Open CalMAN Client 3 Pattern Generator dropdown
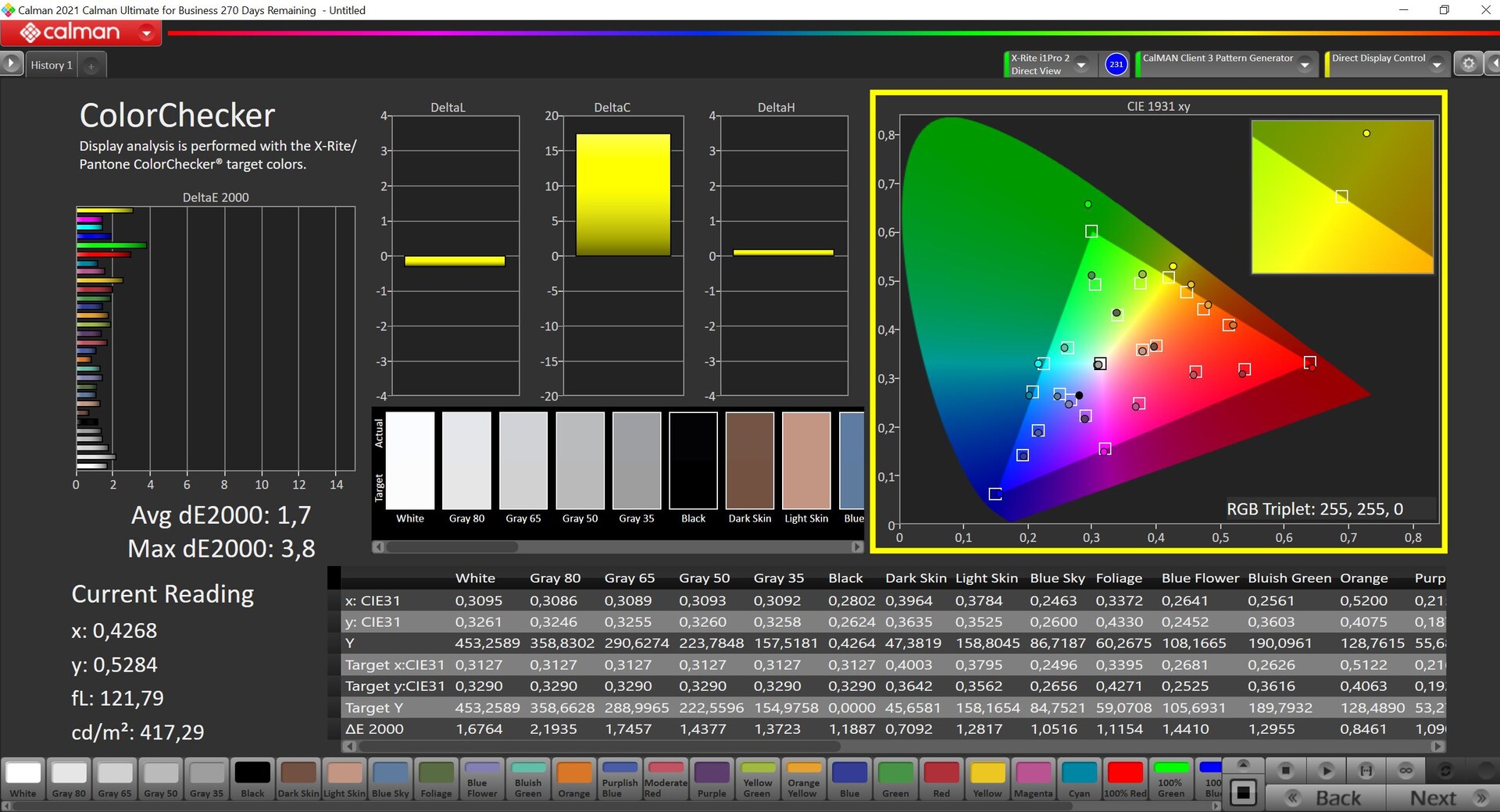Image resolution: width=1500 pixels, height=812 pixels. coord(1304,65)
